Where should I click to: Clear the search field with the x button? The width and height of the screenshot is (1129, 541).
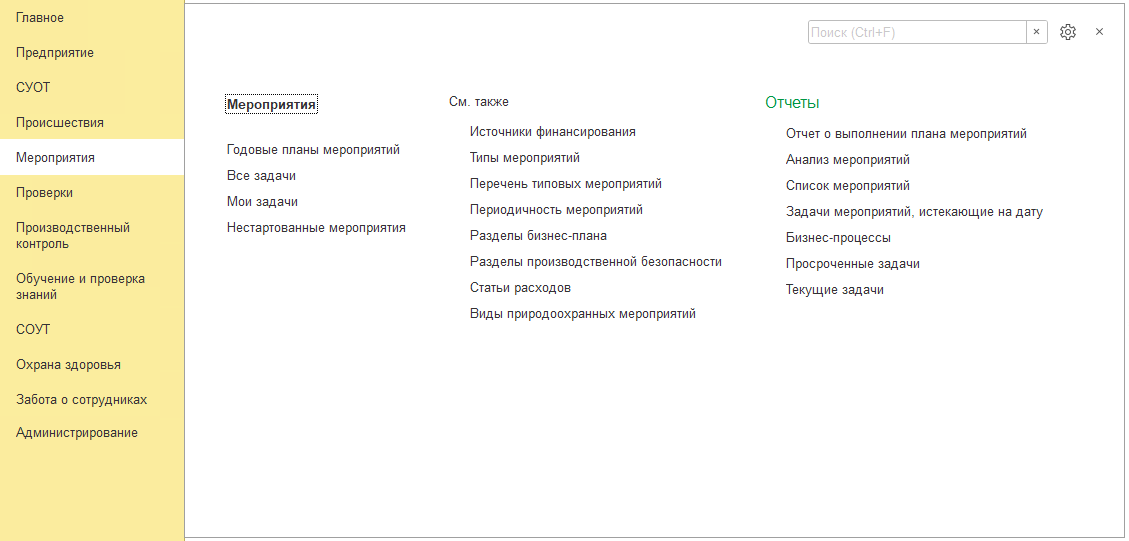coord(1036,32)
